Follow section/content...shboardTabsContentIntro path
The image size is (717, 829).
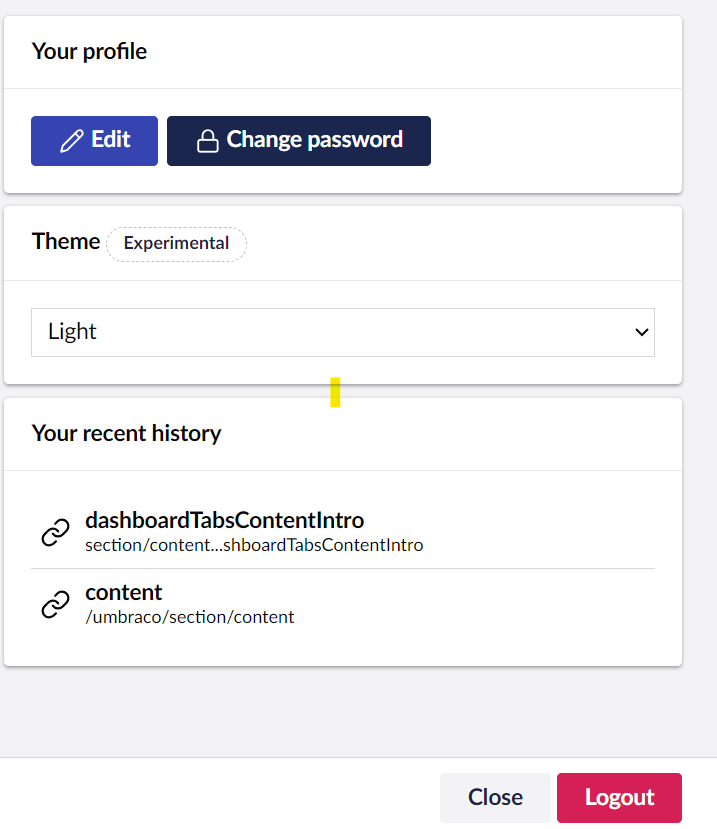click(x=254, y=545)
